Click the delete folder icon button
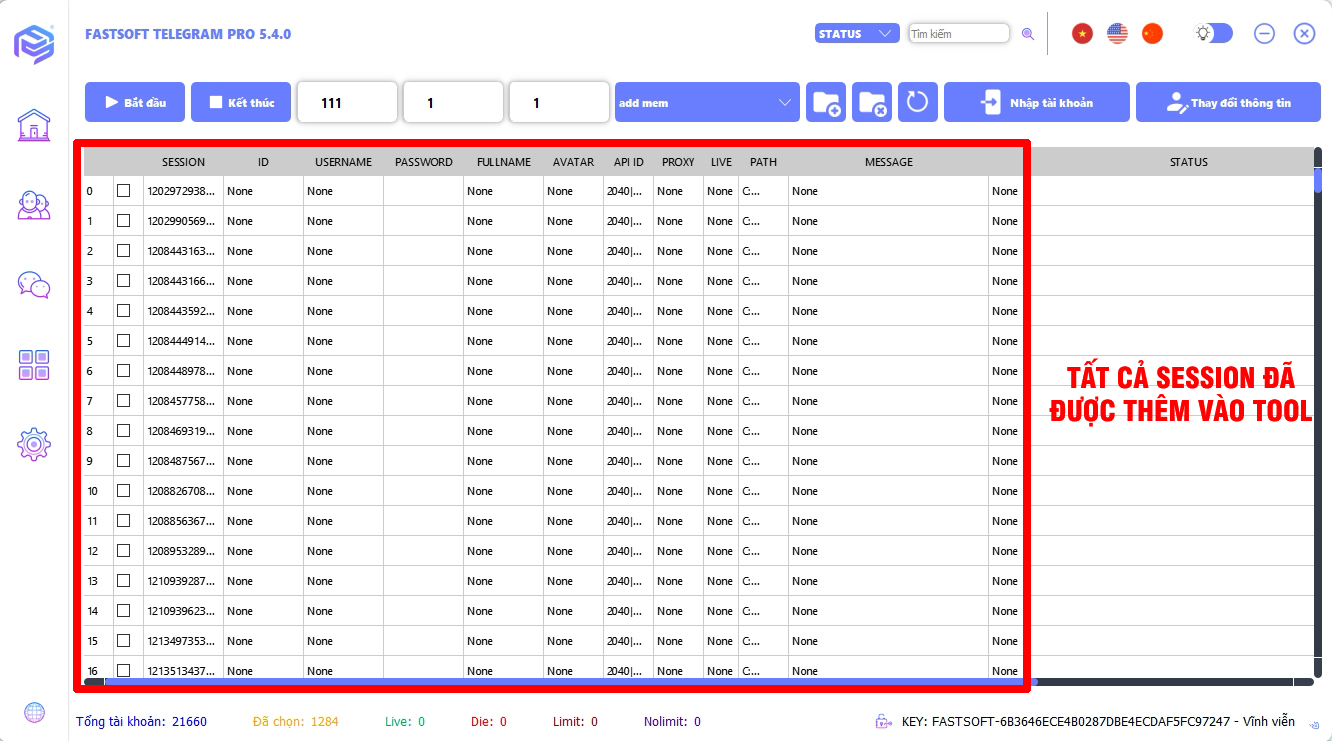This screenshot has width=1332, height=741. click(x=872, y=102)
